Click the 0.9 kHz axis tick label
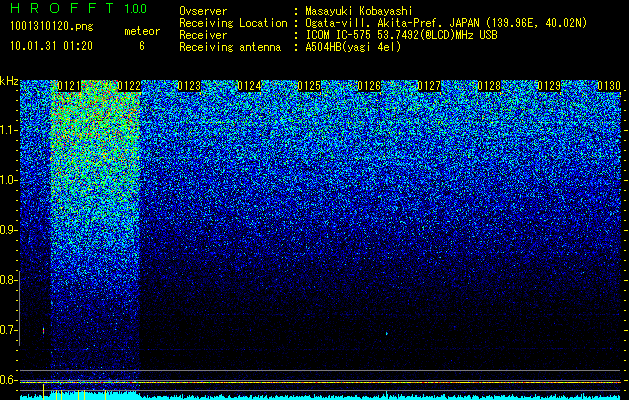The width and height of the screenshot is (629, 400). [x=9, y=230]
